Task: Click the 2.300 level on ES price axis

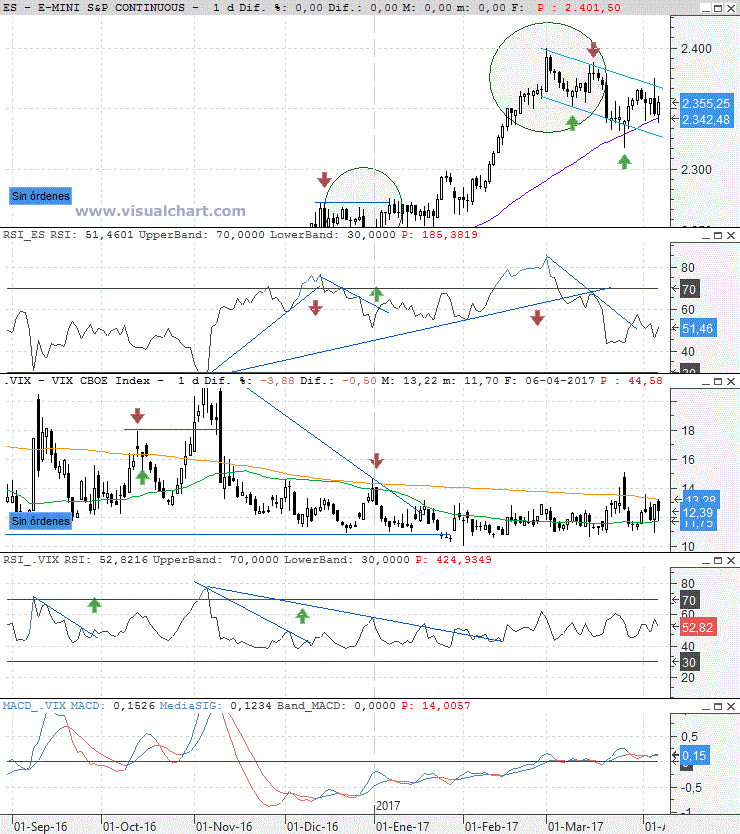Action: 696,170
